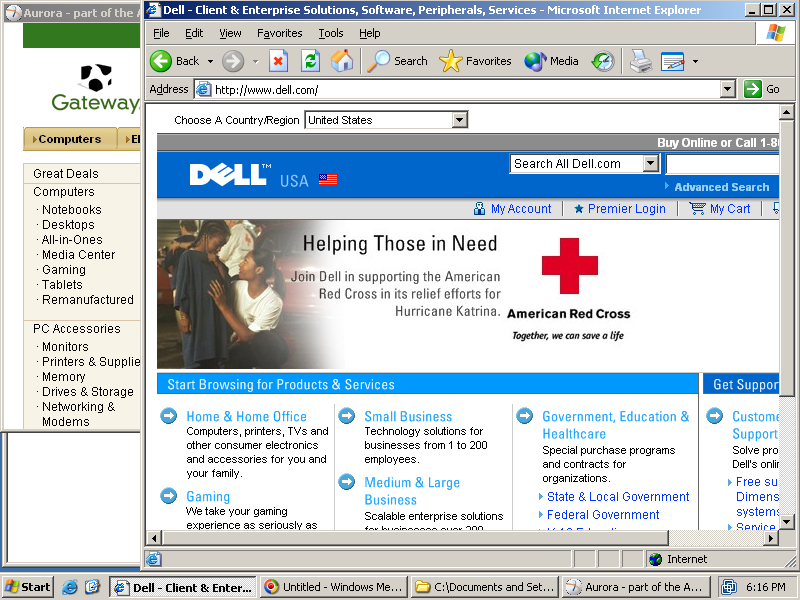The width and height of the screenshot is (800, 600).
Task: Click the My Cart shopping cart icon
Action: pyautogui.click(x=697, y=208)
